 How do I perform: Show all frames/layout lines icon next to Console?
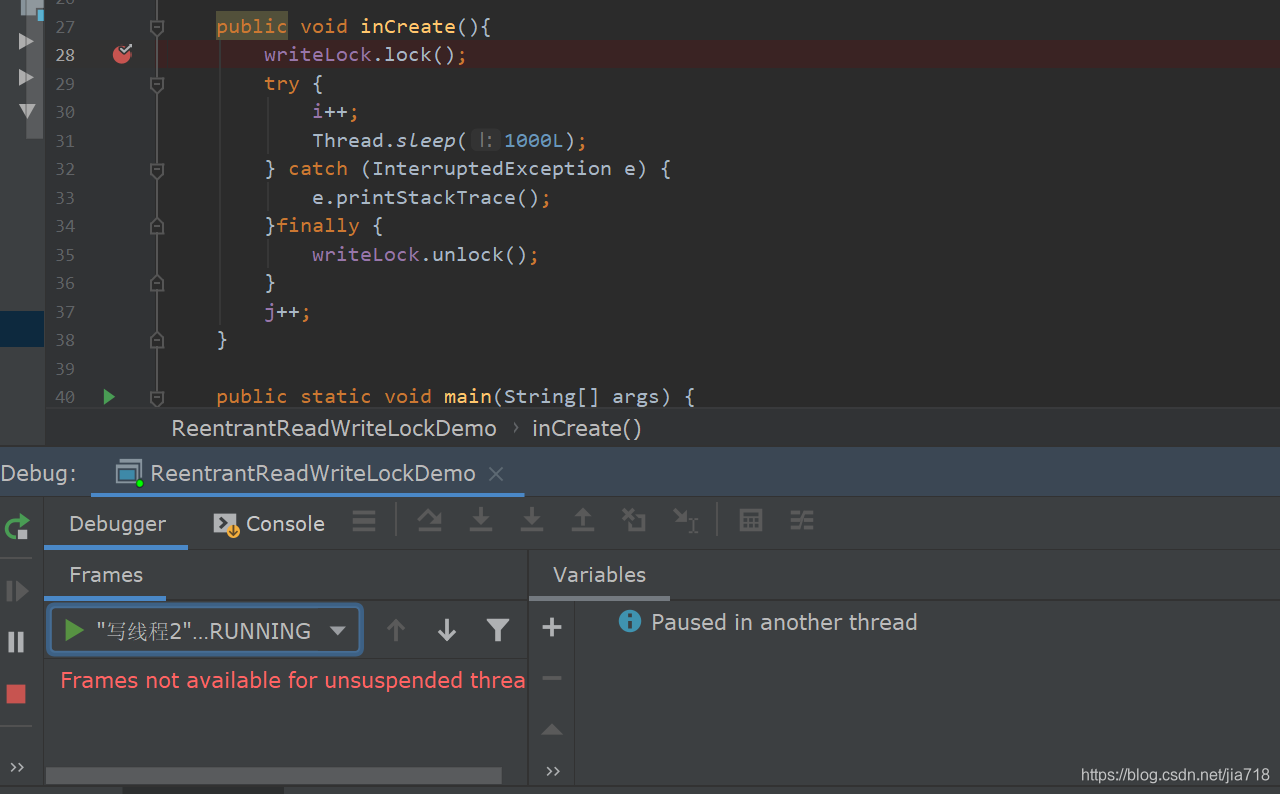coord(364,520)
